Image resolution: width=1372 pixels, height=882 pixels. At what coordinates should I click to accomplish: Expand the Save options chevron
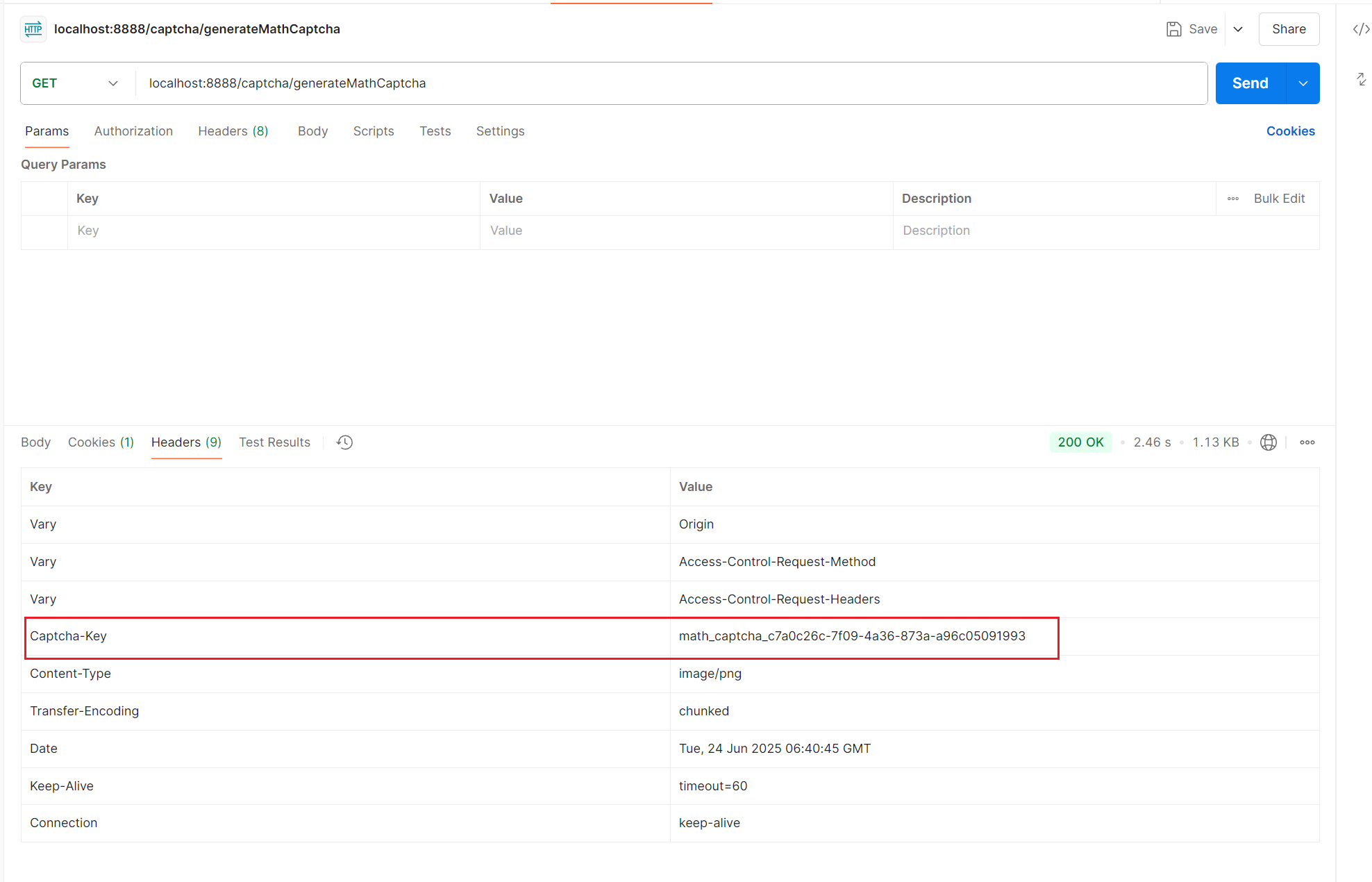[1238, 29]
